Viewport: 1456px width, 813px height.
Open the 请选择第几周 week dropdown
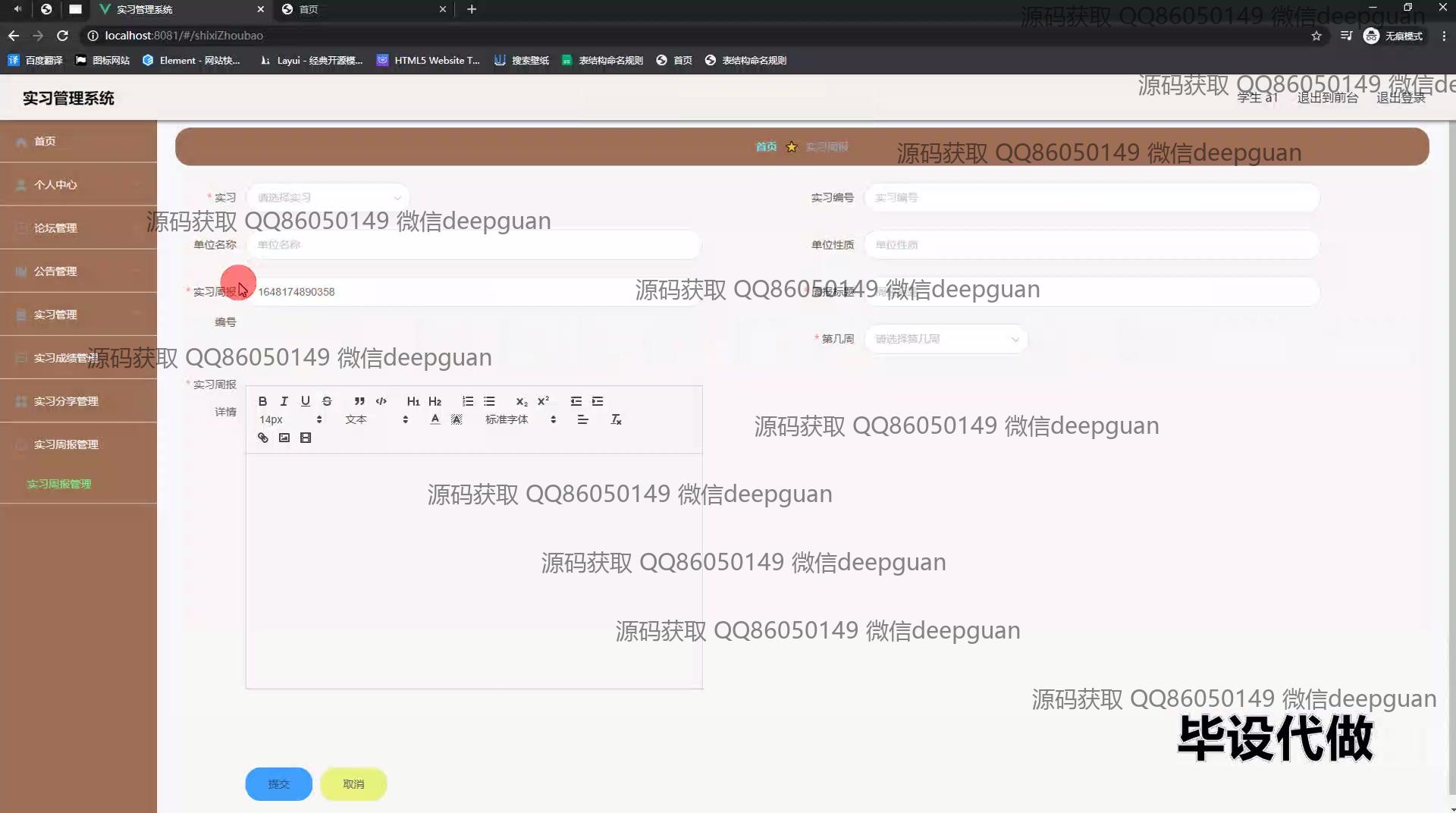click(x=946, y=339)
